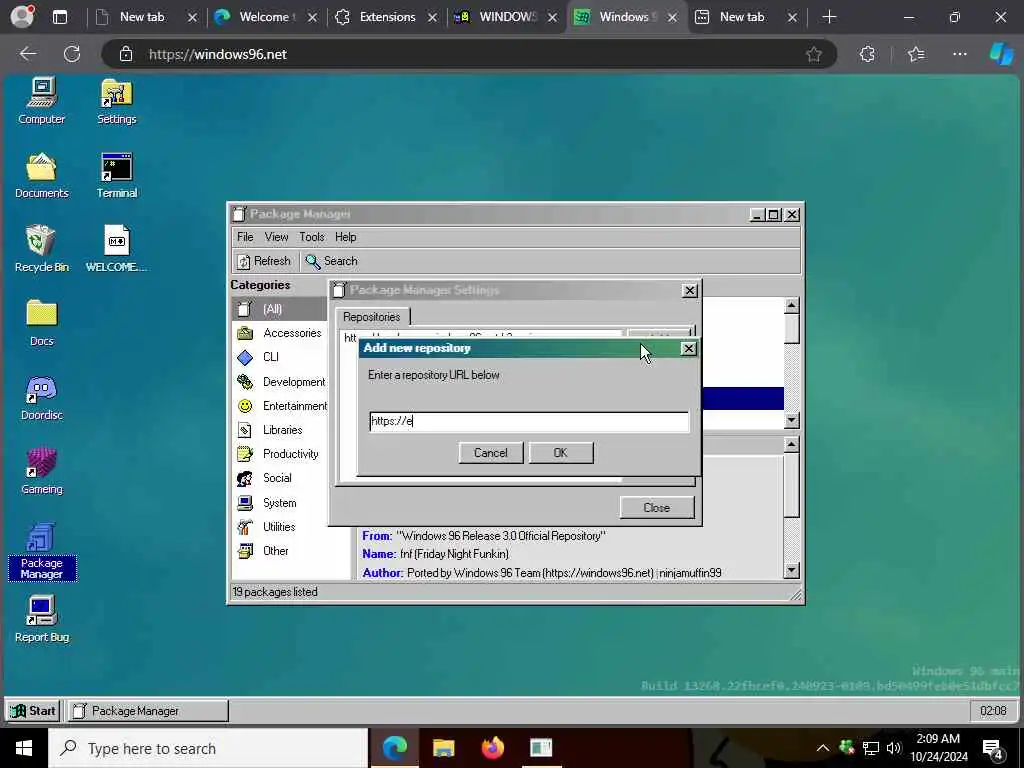The height and width of the screenshot is (768, 1024).
Task: Confirm repository URL with OK button
Action: pos(560,453)
